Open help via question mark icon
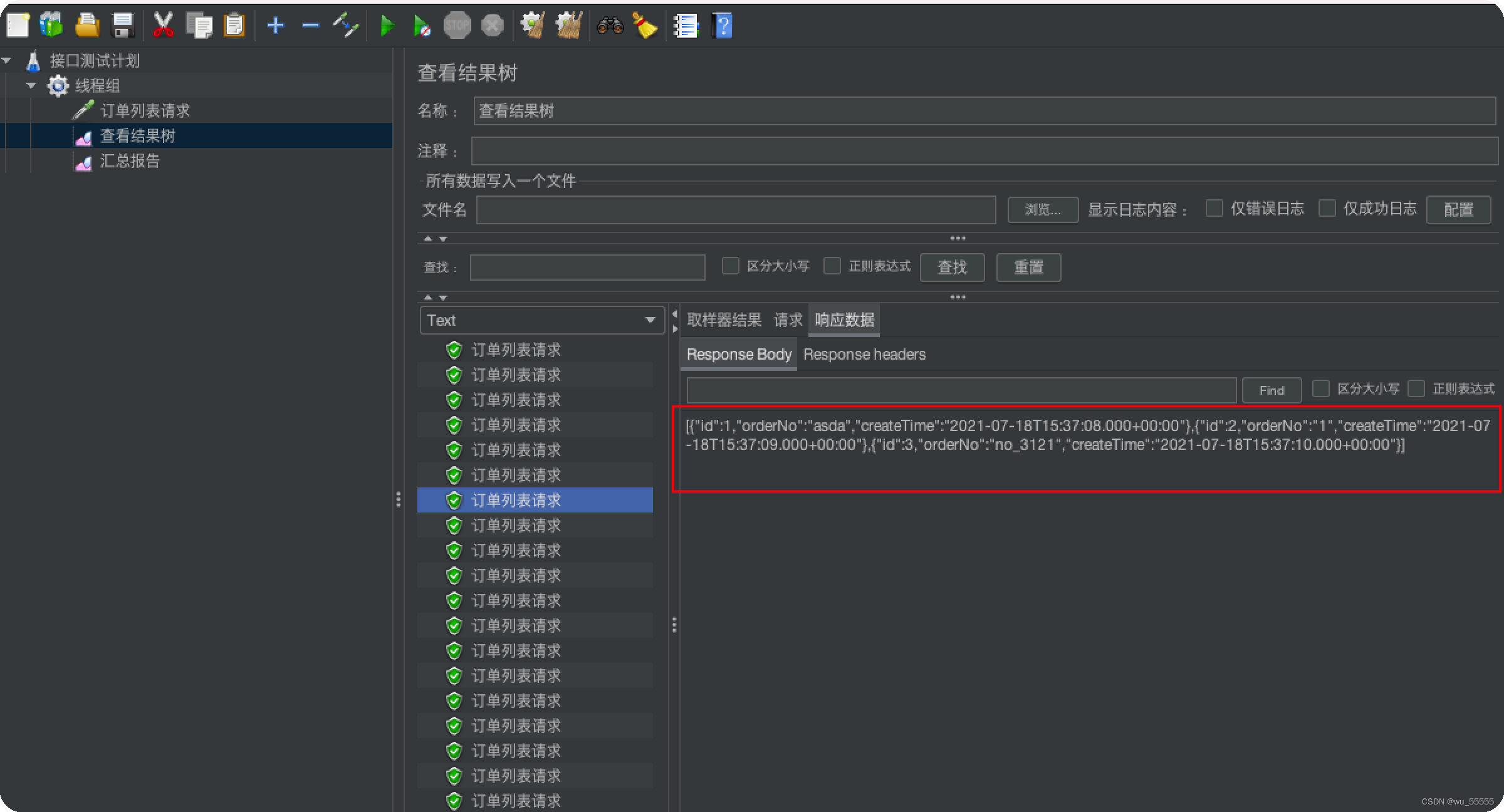The height and width of the screenshot is (812, 1504). tap(723, 26)
